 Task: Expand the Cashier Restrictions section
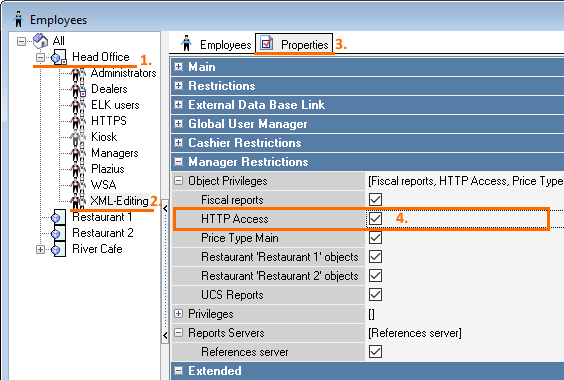tap(178, 143)
